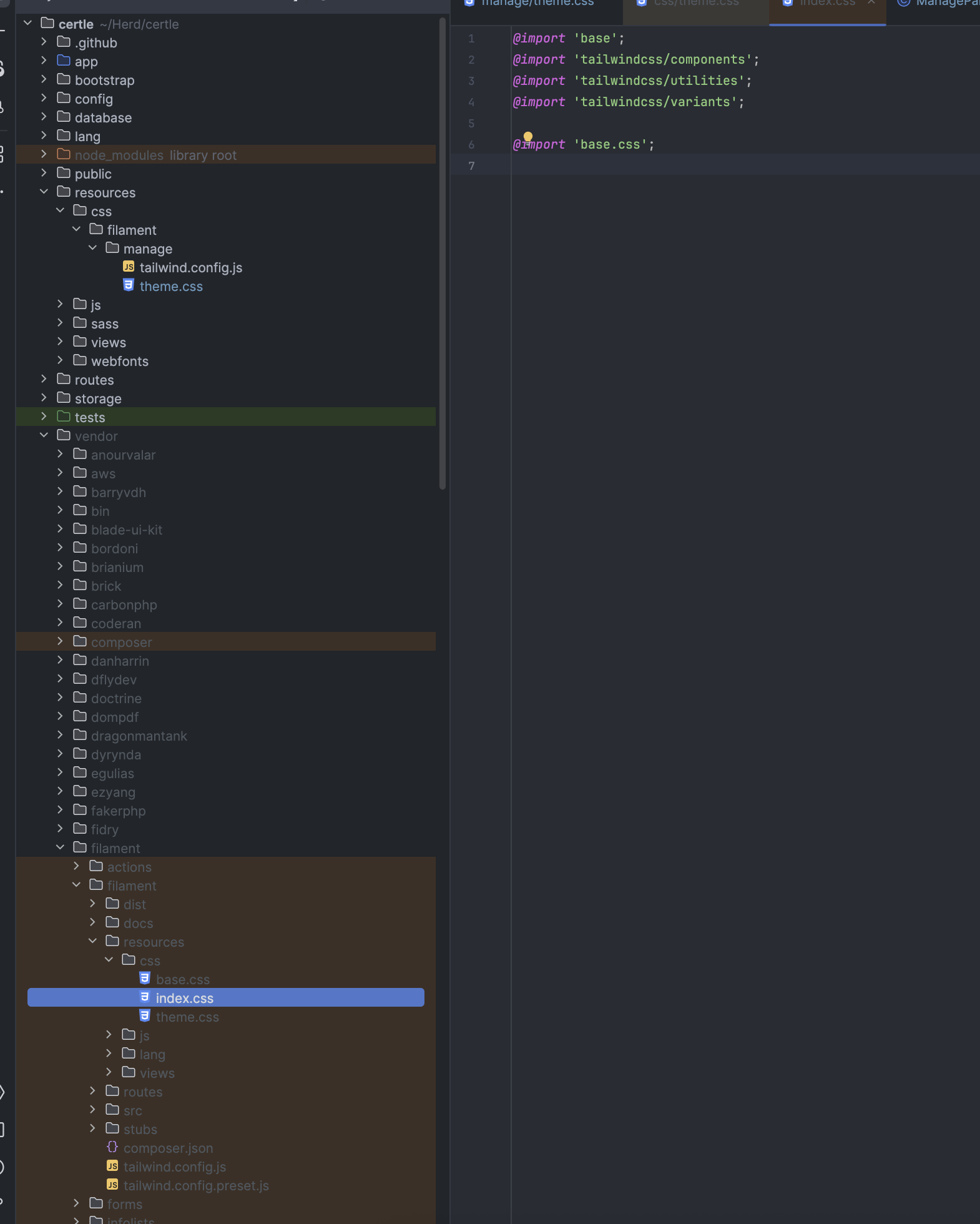Click the brick folder icon
Screen dimensions: 980x1224
pyautogui.click(x=80, y=585)
